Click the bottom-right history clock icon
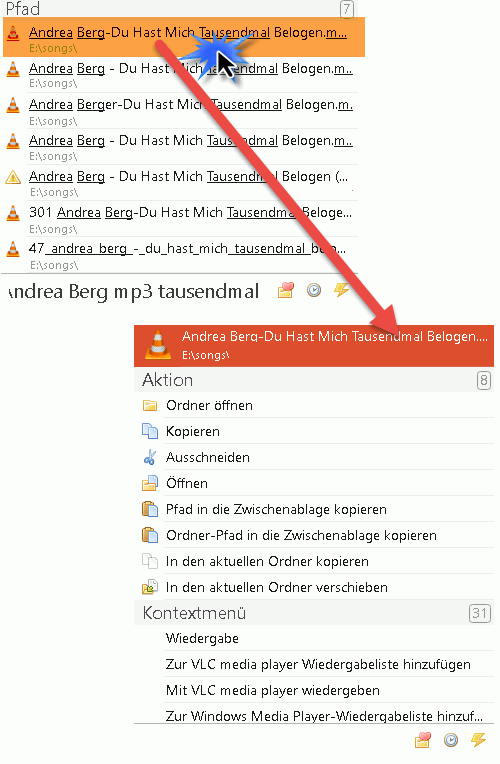The image size is (500, 764). (x=451, y=741)
